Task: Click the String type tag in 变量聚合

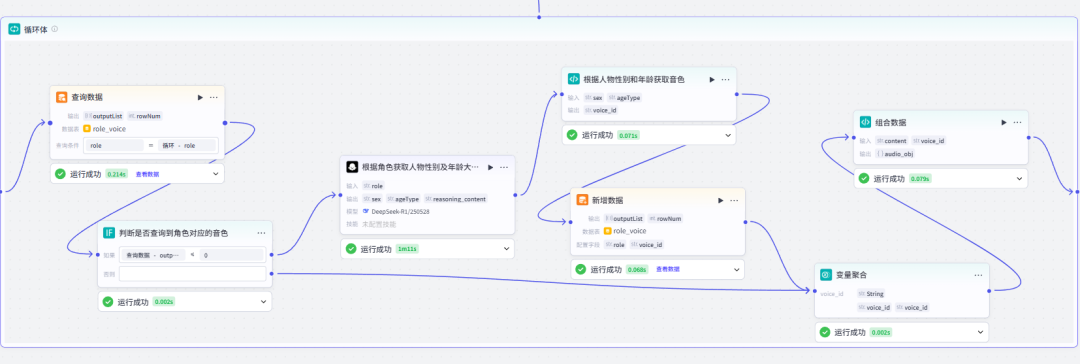Action: 871,294
